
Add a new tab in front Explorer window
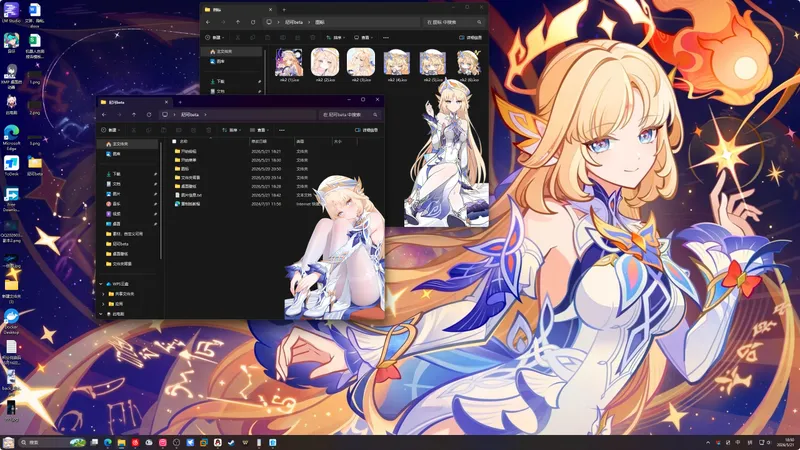click(180, 102)
